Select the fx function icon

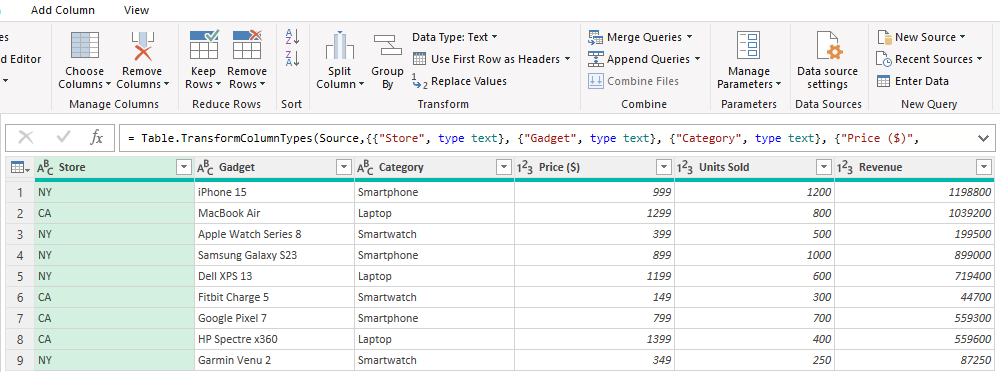pyautogui.click(x=96, y=137)
